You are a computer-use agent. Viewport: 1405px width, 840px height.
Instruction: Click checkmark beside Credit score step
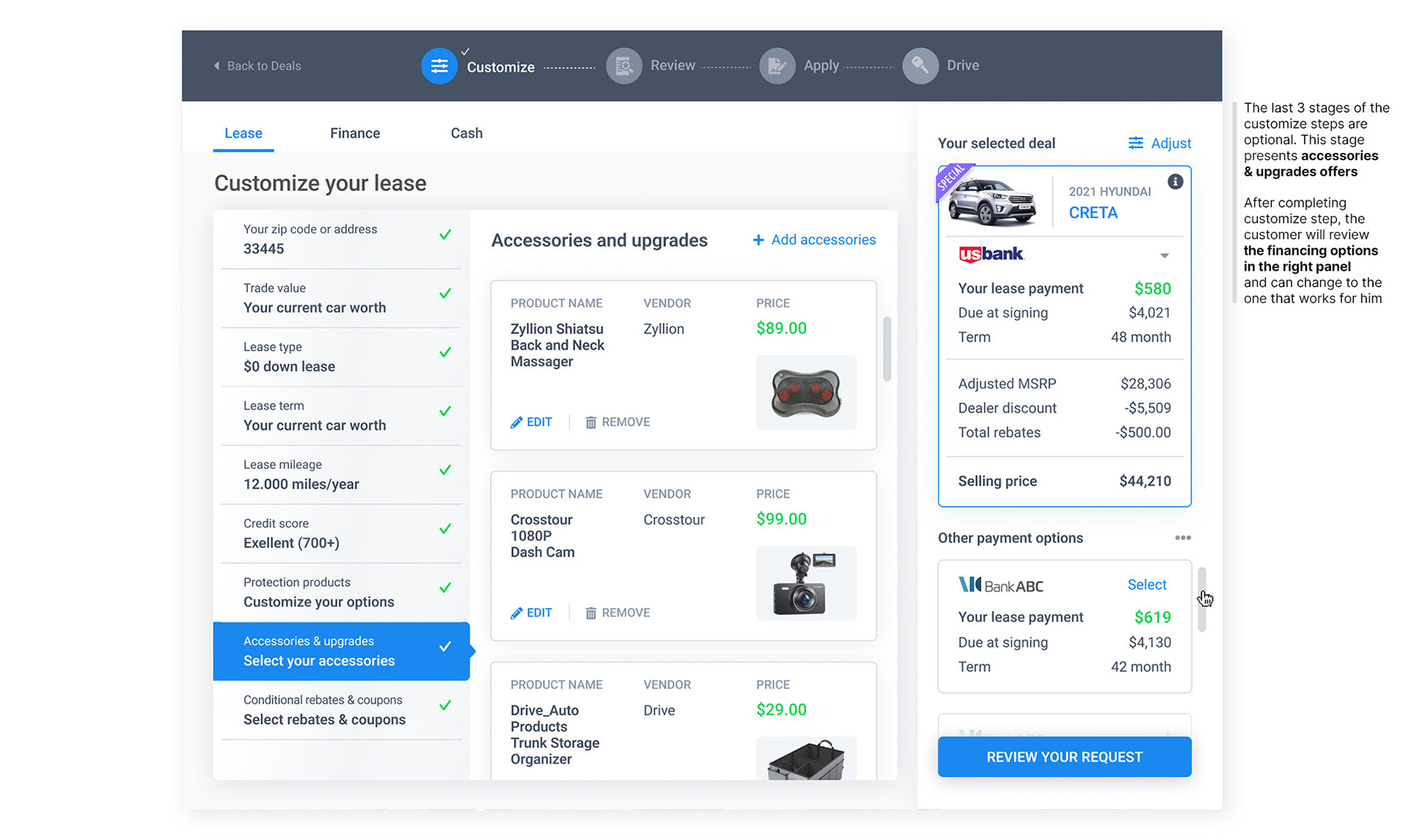click(x=445, y=529)
